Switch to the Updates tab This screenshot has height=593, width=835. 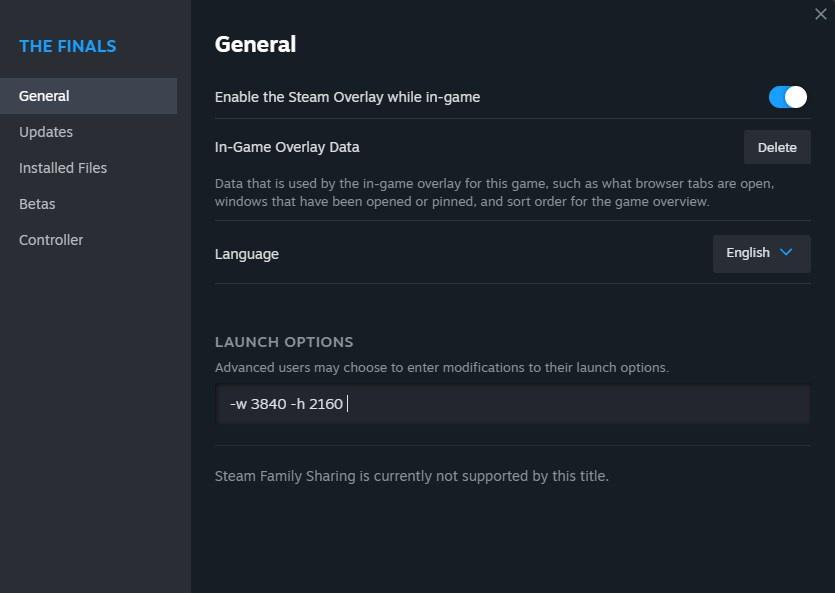46,132
